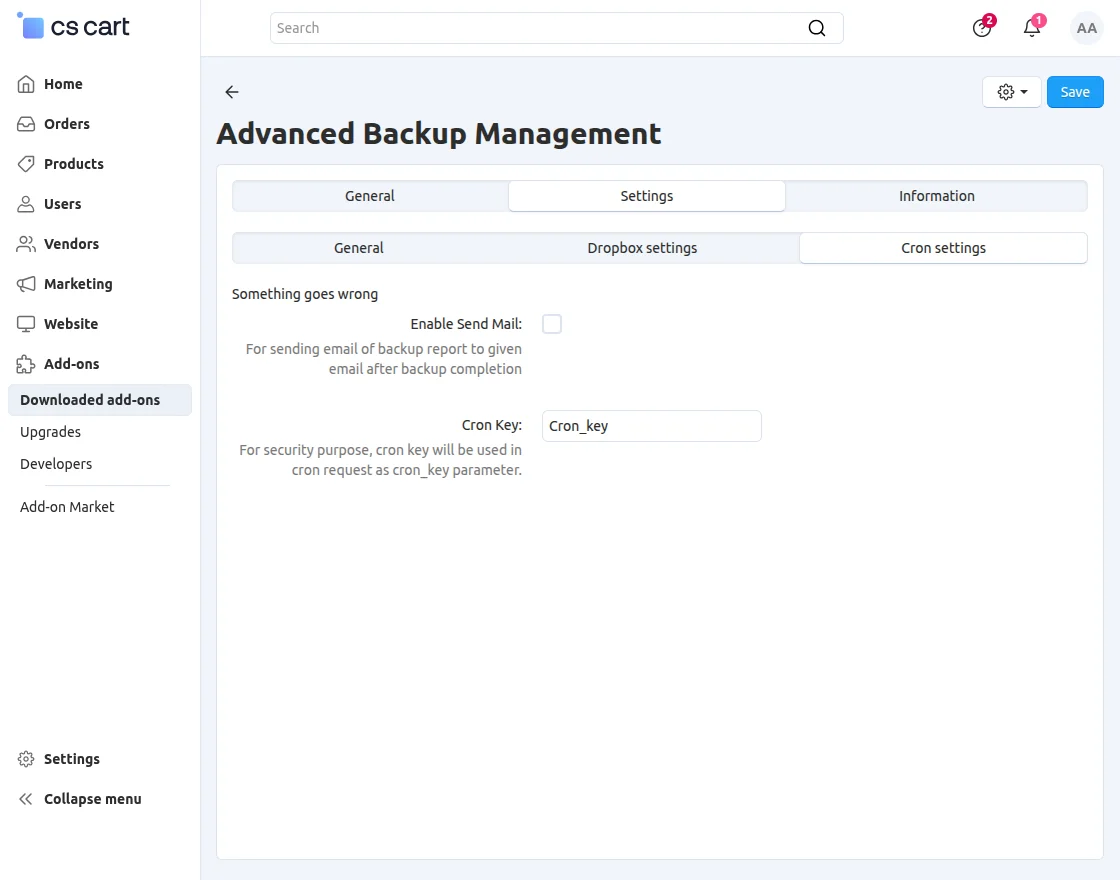1120x880 pixels.
Task: Select the General sub-tab under Settings
Action: tap(359, 248)
